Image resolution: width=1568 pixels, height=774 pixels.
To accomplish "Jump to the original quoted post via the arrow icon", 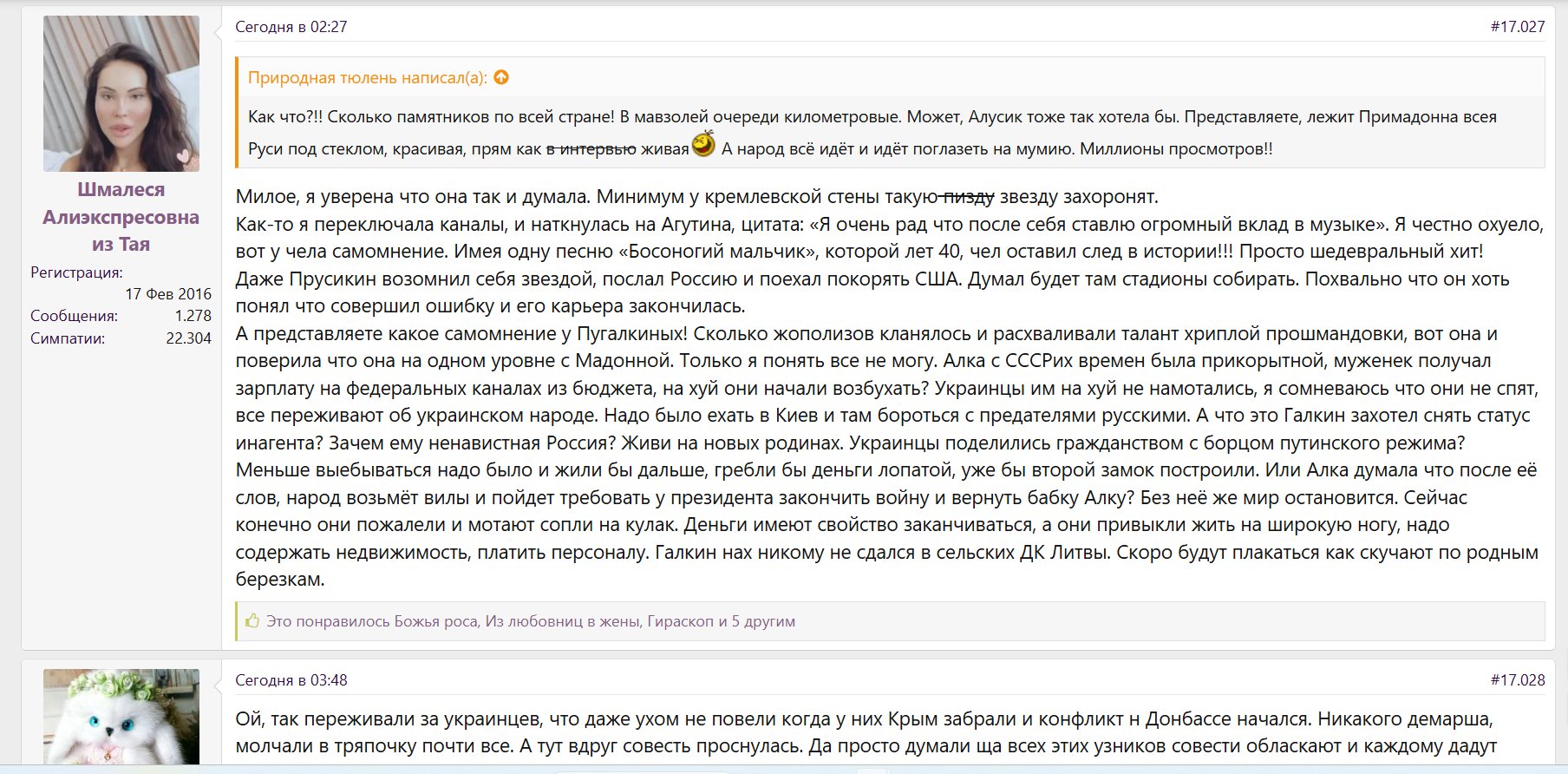I will click(x=501, y=77).
